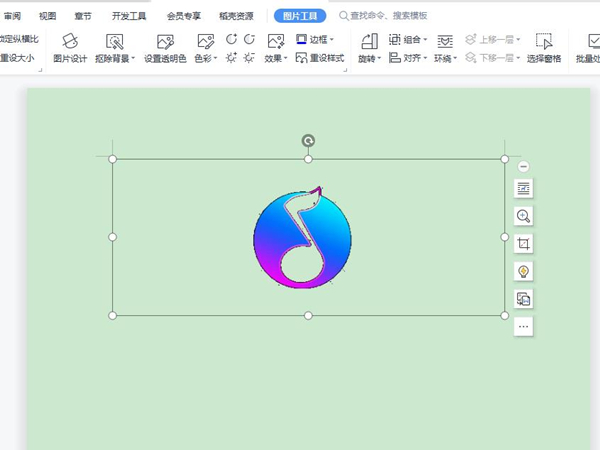Image resolution: width=600 pixels, height=450 pixels.
Task: Collapse floating toolbar with the minus button
Action: tap(524, 166)
